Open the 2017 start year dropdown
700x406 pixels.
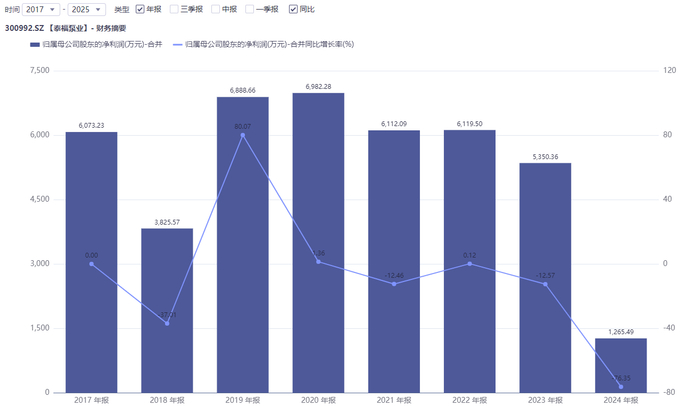click(41, 9)
